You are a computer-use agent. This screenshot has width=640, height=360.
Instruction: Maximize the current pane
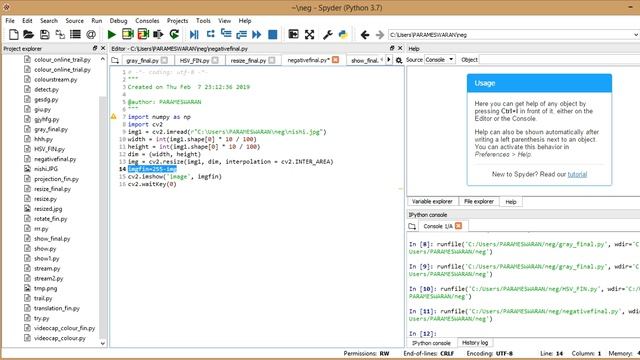[x=293, y=35]
